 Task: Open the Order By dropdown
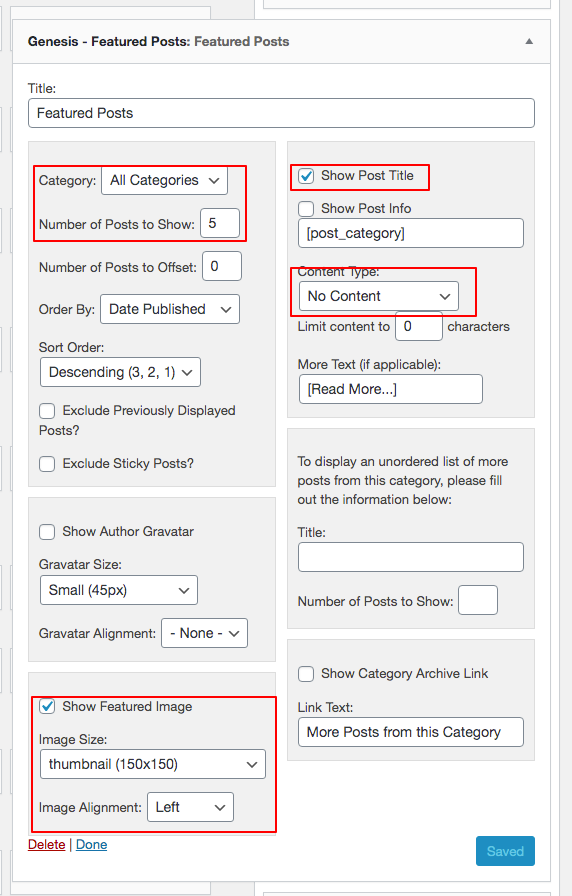[170, 309]
